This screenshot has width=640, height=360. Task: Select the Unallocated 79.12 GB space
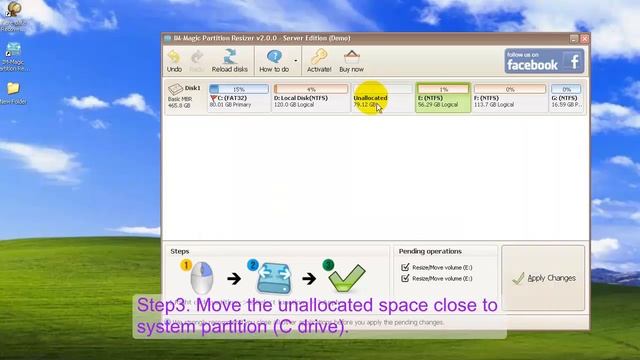coord(382,98)
